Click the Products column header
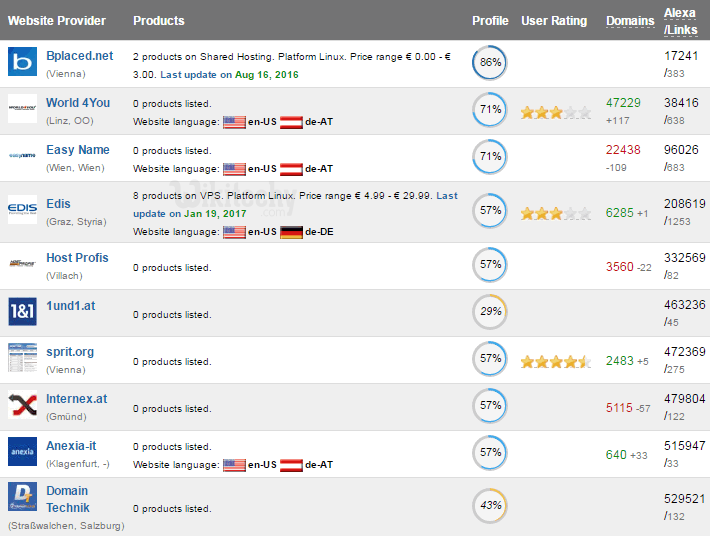This screenshot has height=536, width=710. 159,21
